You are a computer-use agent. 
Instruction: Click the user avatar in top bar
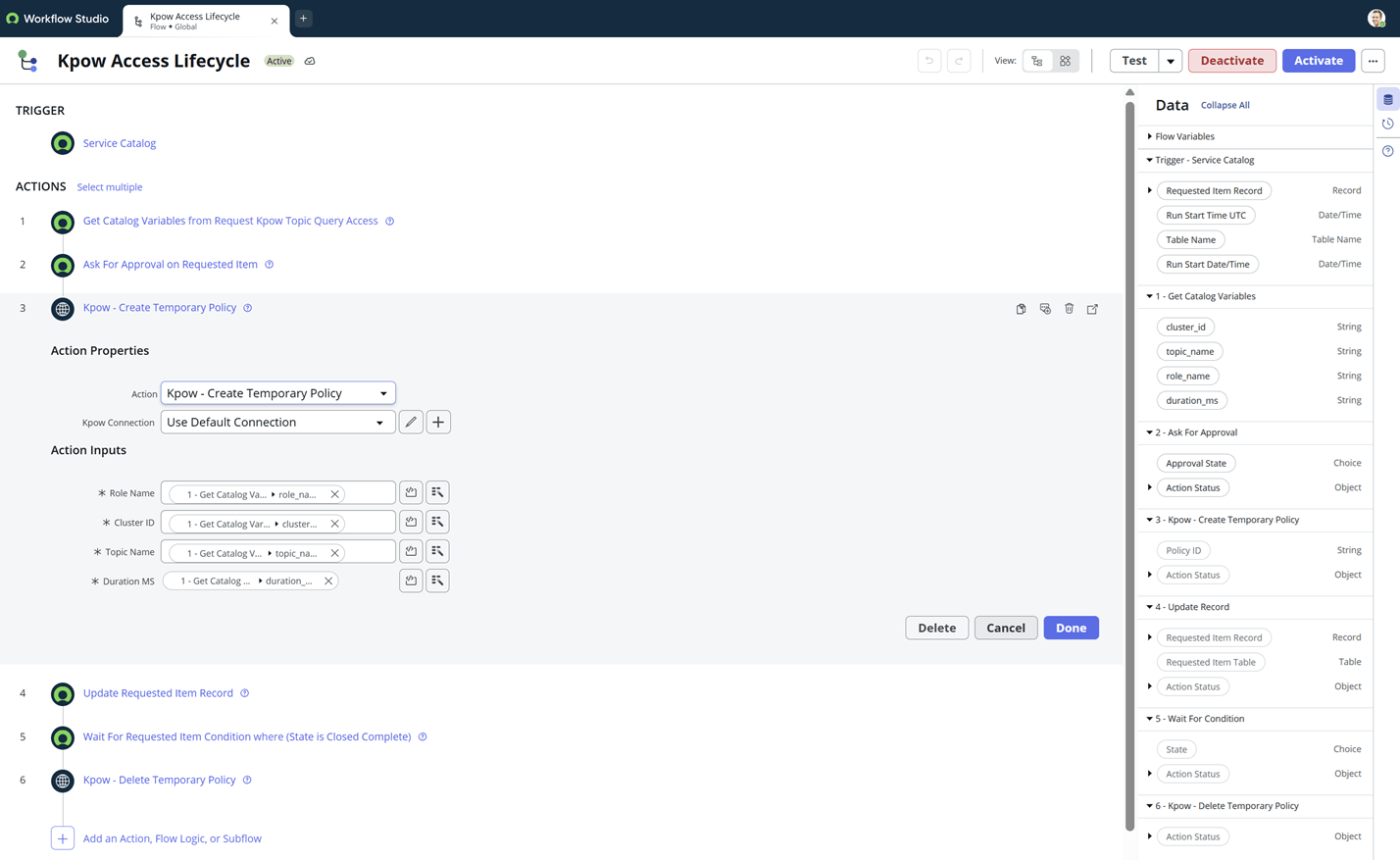click(x=1376, y=19)
